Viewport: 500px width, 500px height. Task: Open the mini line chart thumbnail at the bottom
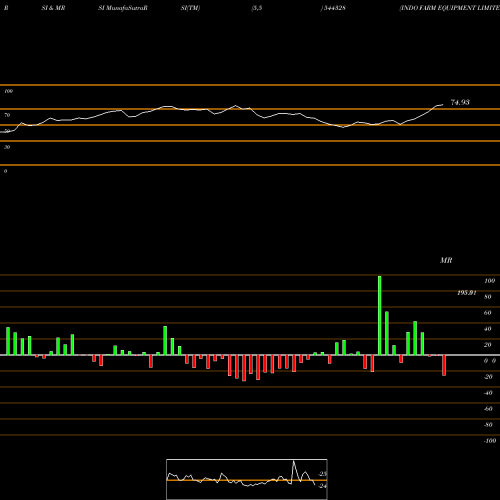[x=247, y=479]
